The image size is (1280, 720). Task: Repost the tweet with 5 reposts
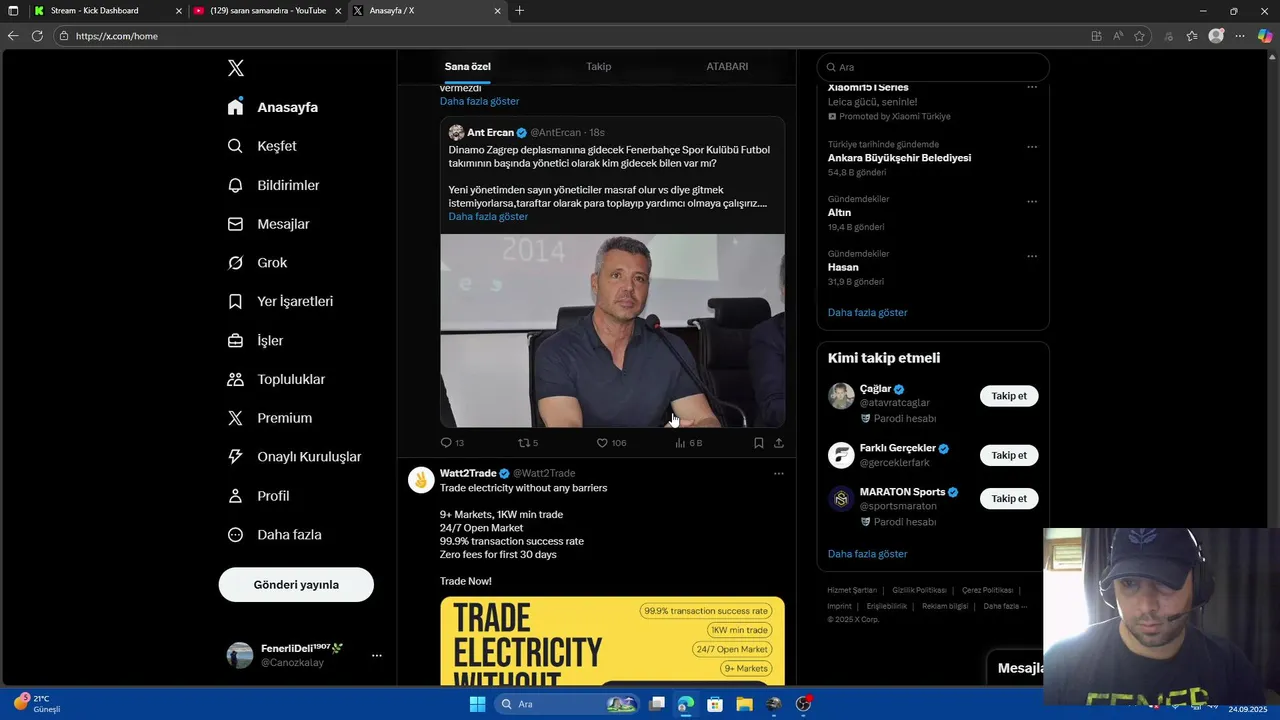pyautogui.click(x=528, y=443)
